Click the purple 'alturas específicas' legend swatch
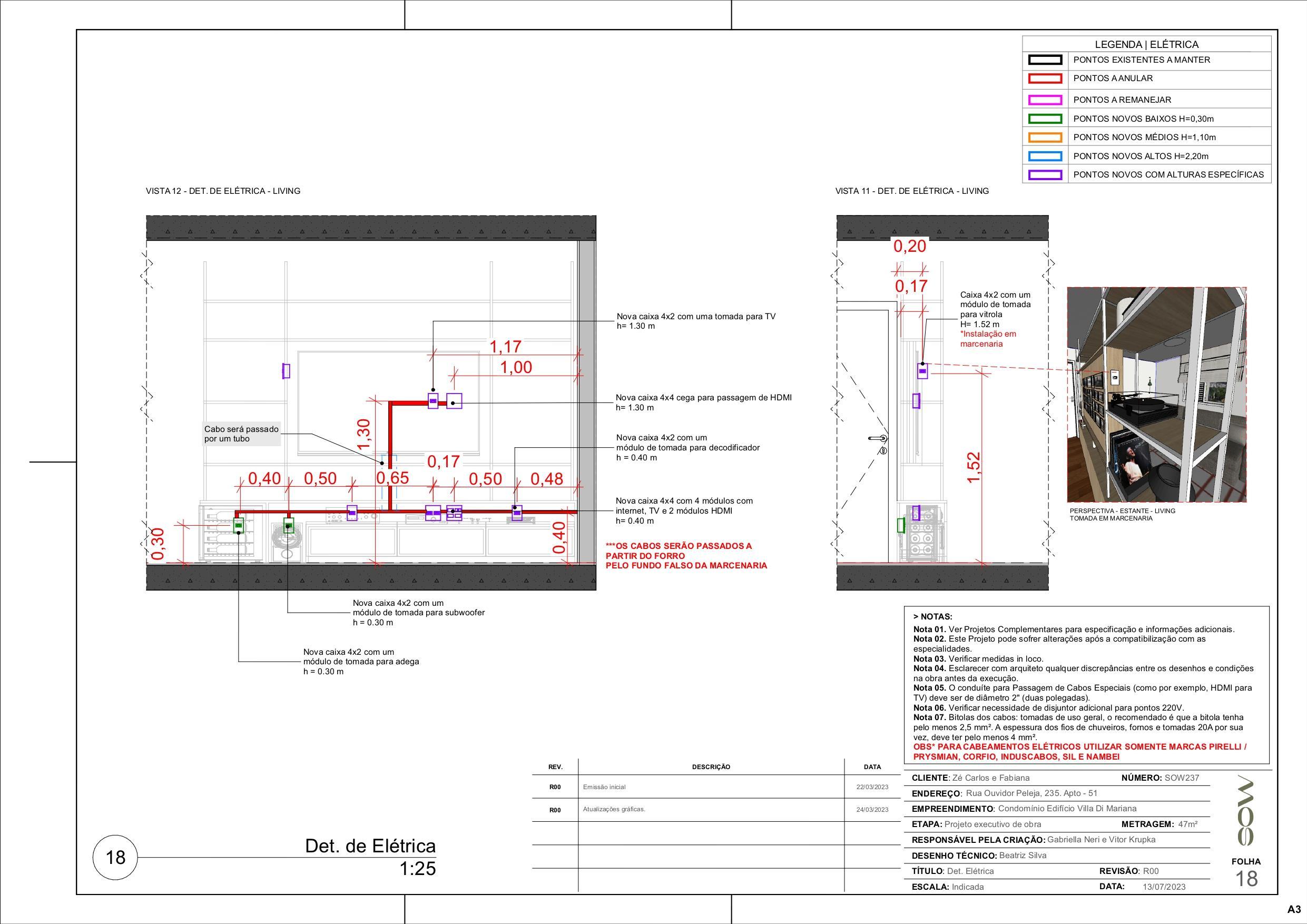Viewport: 1307px width, 924px height. pos(1045,175)
